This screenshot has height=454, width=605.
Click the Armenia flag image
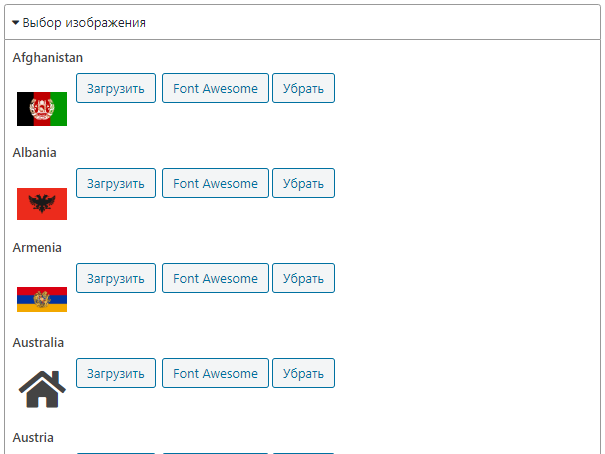[x=42, y=299]
